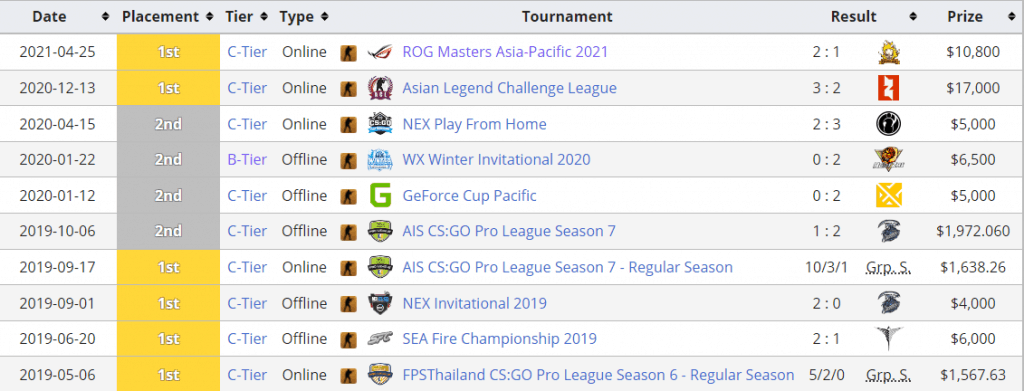Click the orange opponent logo in Asian Legend row

(x=888, y=88)
